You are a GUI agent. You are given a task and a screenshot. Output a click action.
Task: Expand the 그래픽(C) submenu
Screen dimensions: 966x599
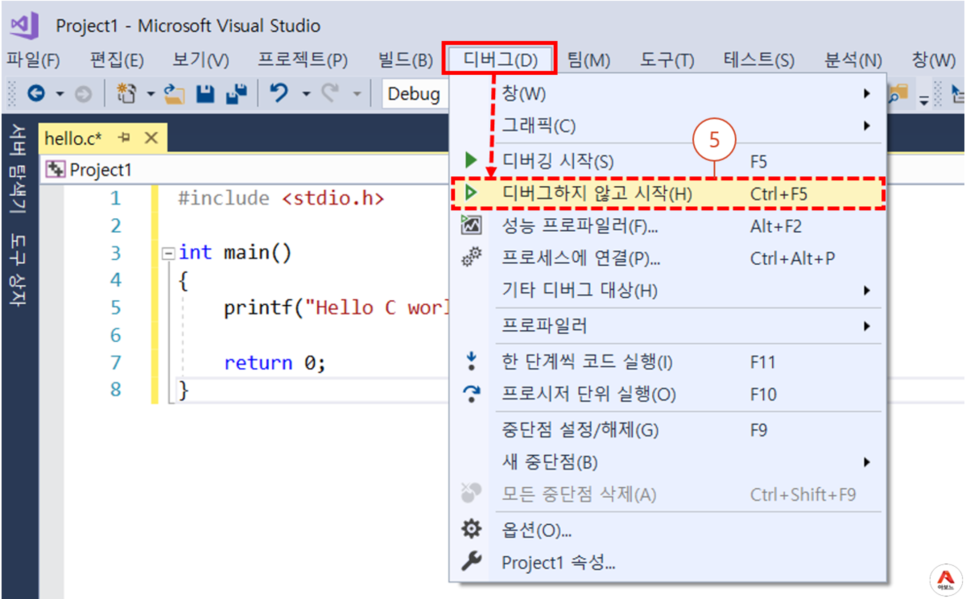(x=668, y=126)
